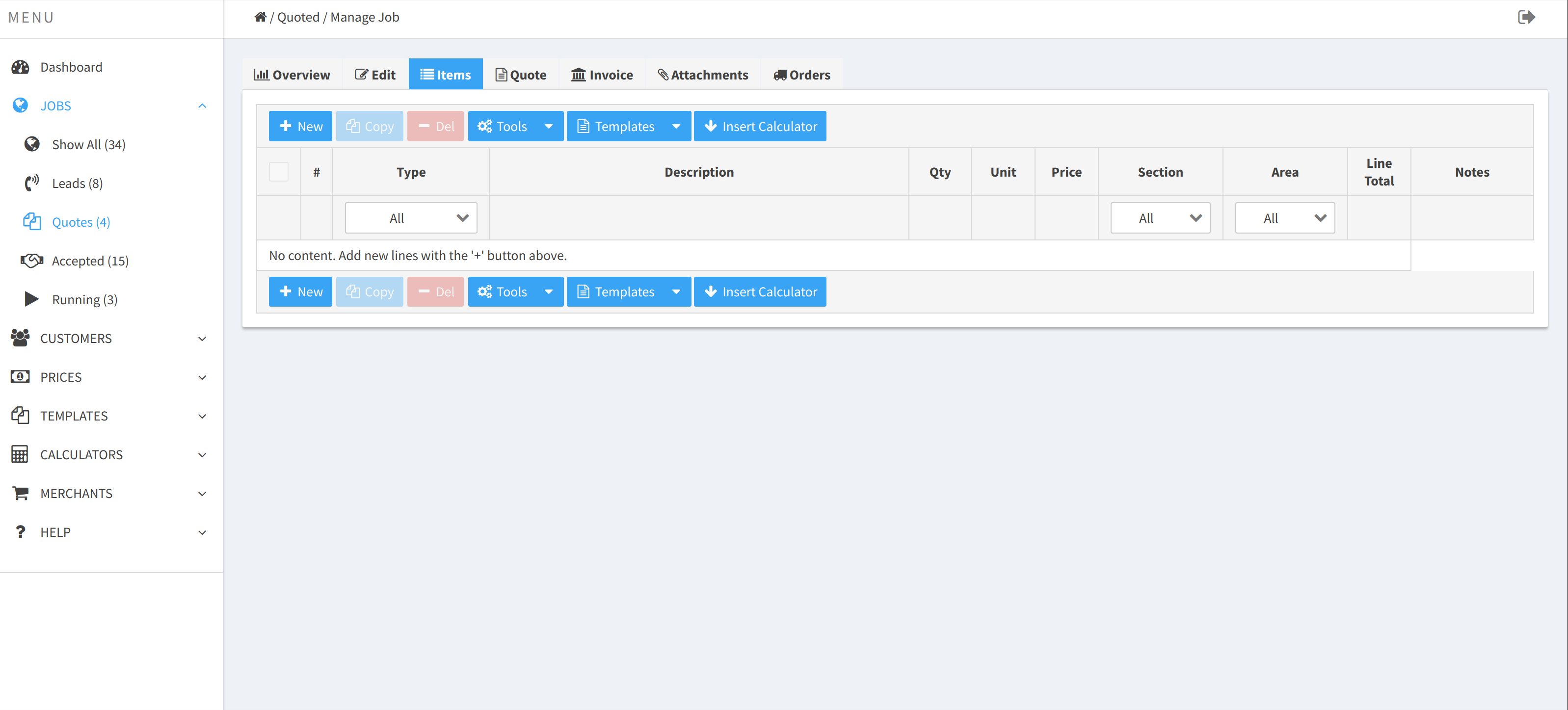The image size is (1568, 710).
Task: Click the Price column header
Action: 1066,172
